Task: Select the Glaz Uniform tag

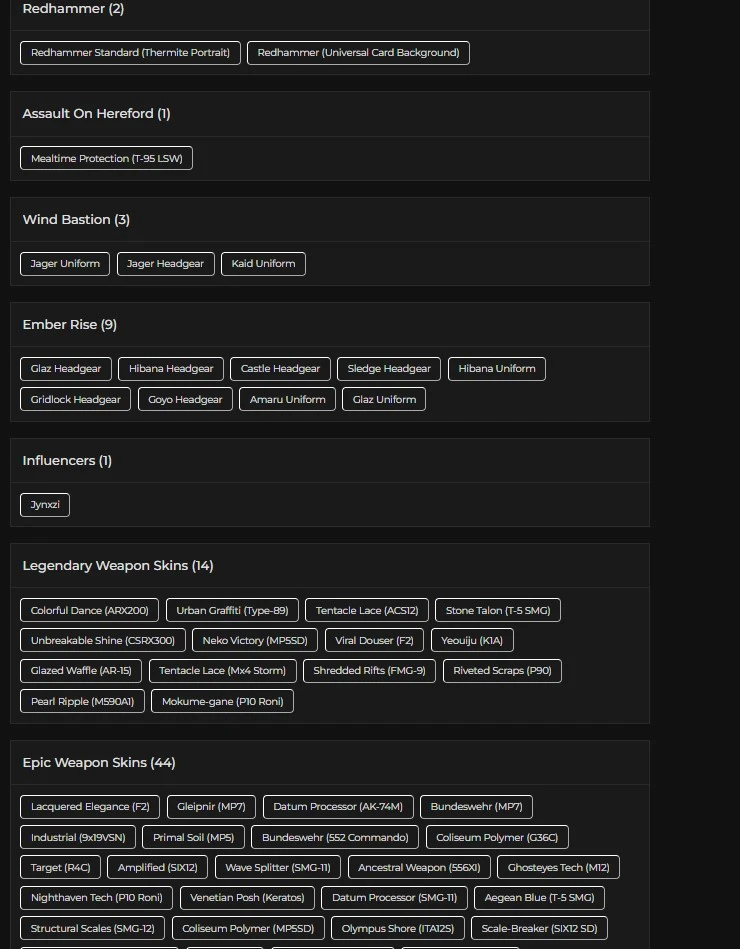Action: pos(384,399)
